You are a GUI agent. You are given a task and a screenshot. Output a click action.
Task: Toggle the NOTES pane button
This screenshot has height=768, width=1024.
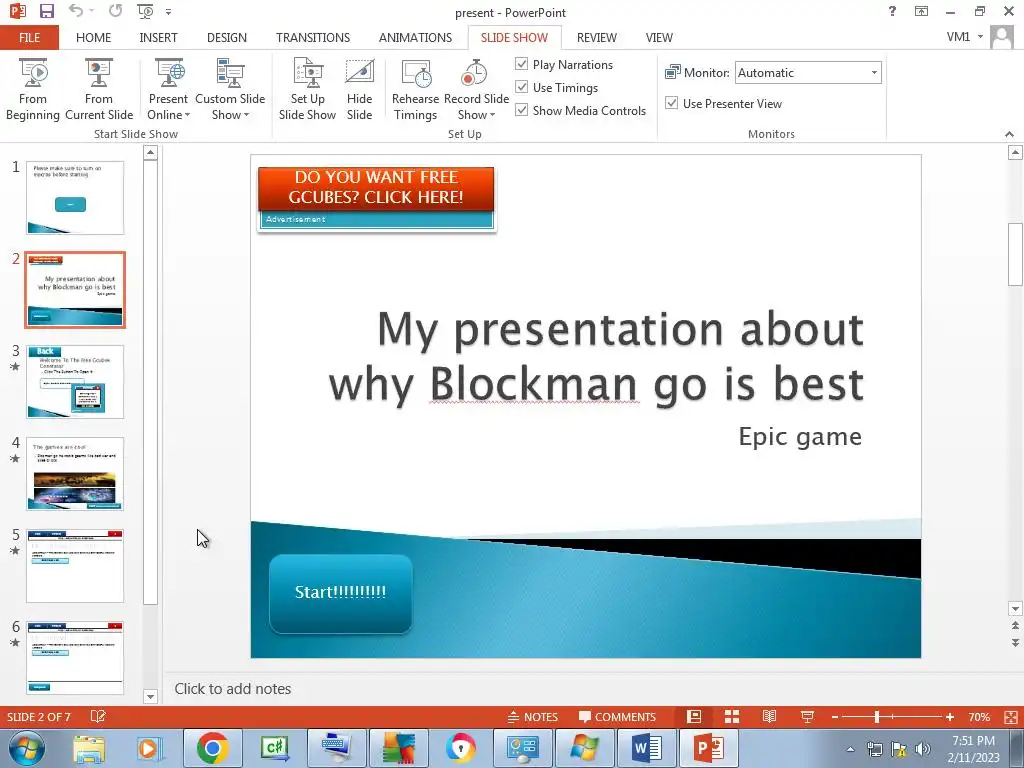tap(533, 716)
